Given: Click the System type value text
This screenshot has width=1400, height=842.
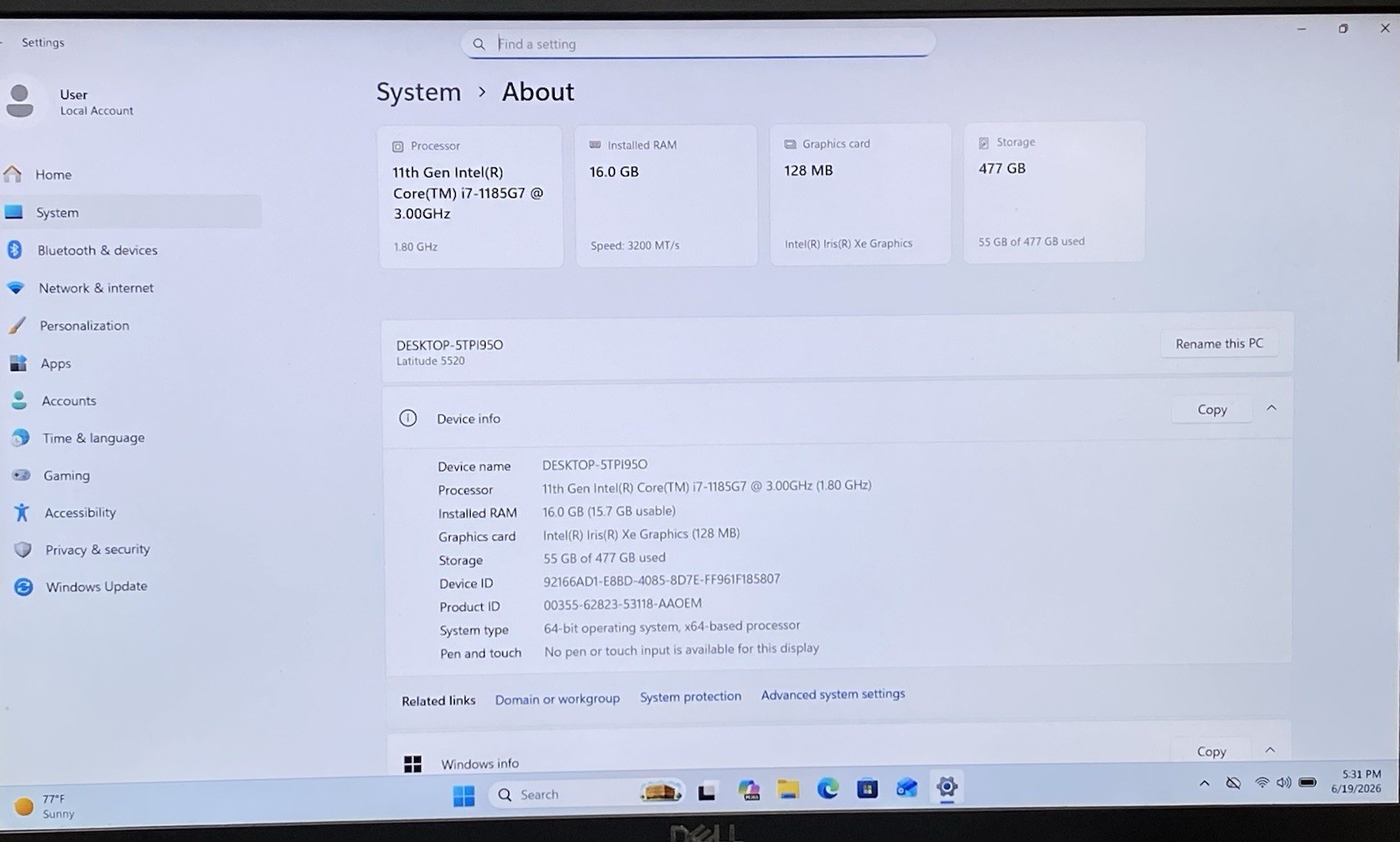Looking at the screenshot, I should click(672, 627).
